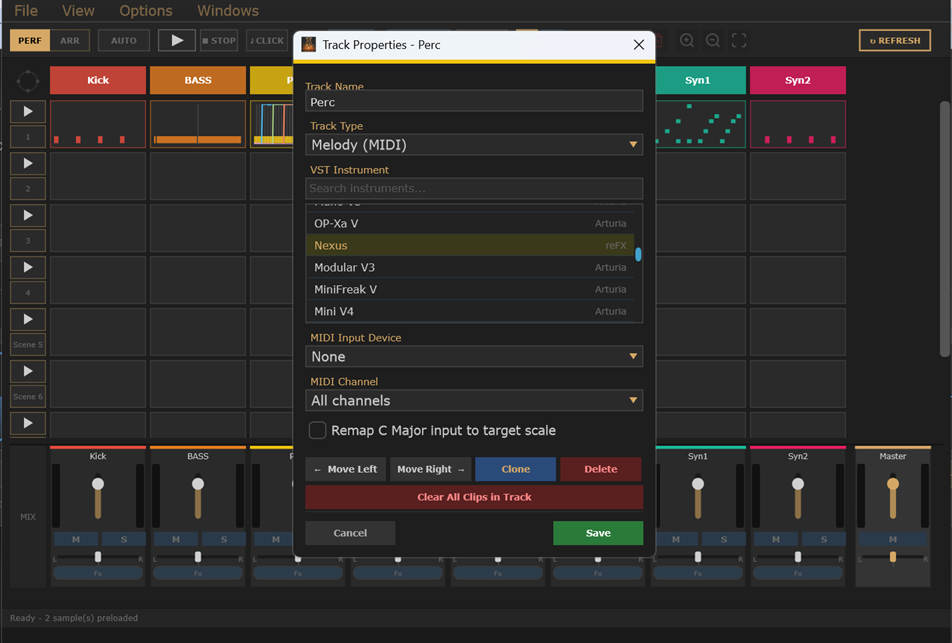The image size is (952, 643).
Task: Click Move Left button
Action: pos(345,469)
